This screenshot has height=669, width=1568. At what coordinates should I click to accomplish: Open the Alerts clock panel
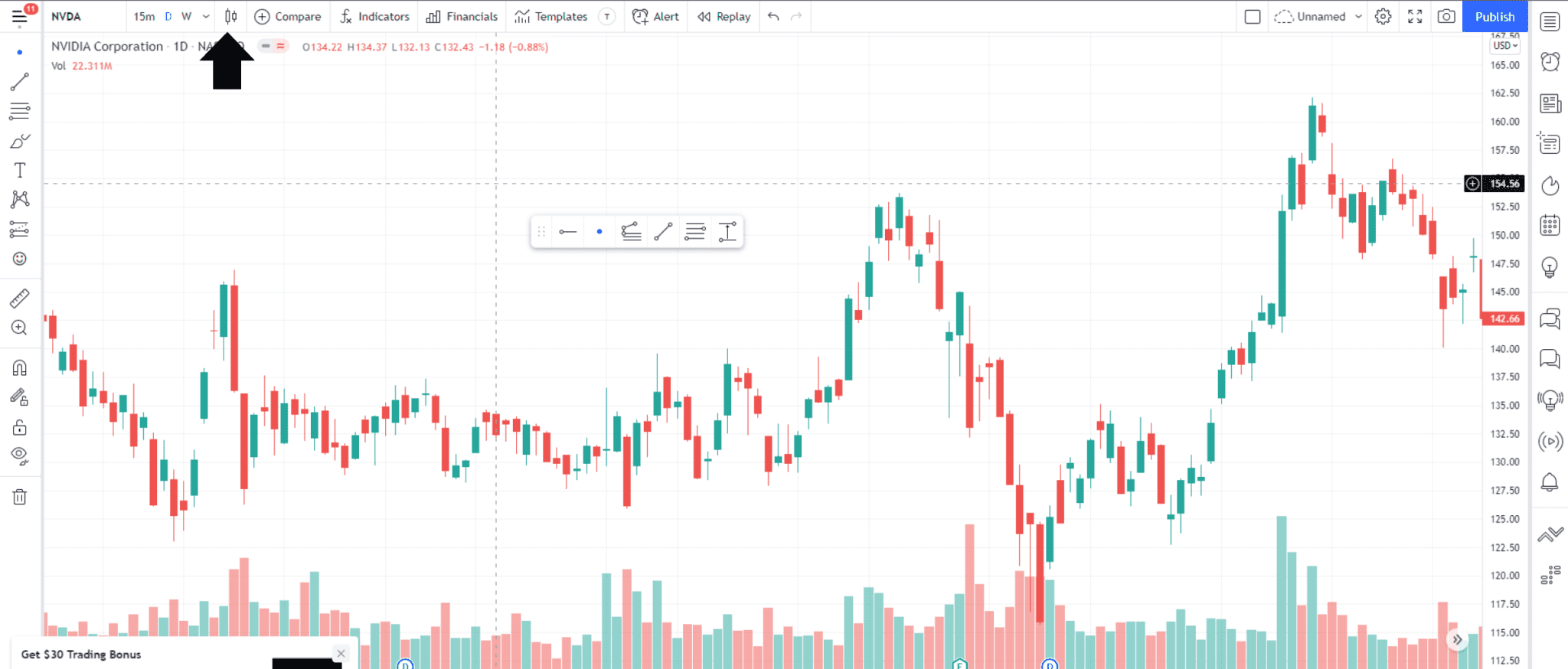pyautogui.click(x=1550, y=62)
